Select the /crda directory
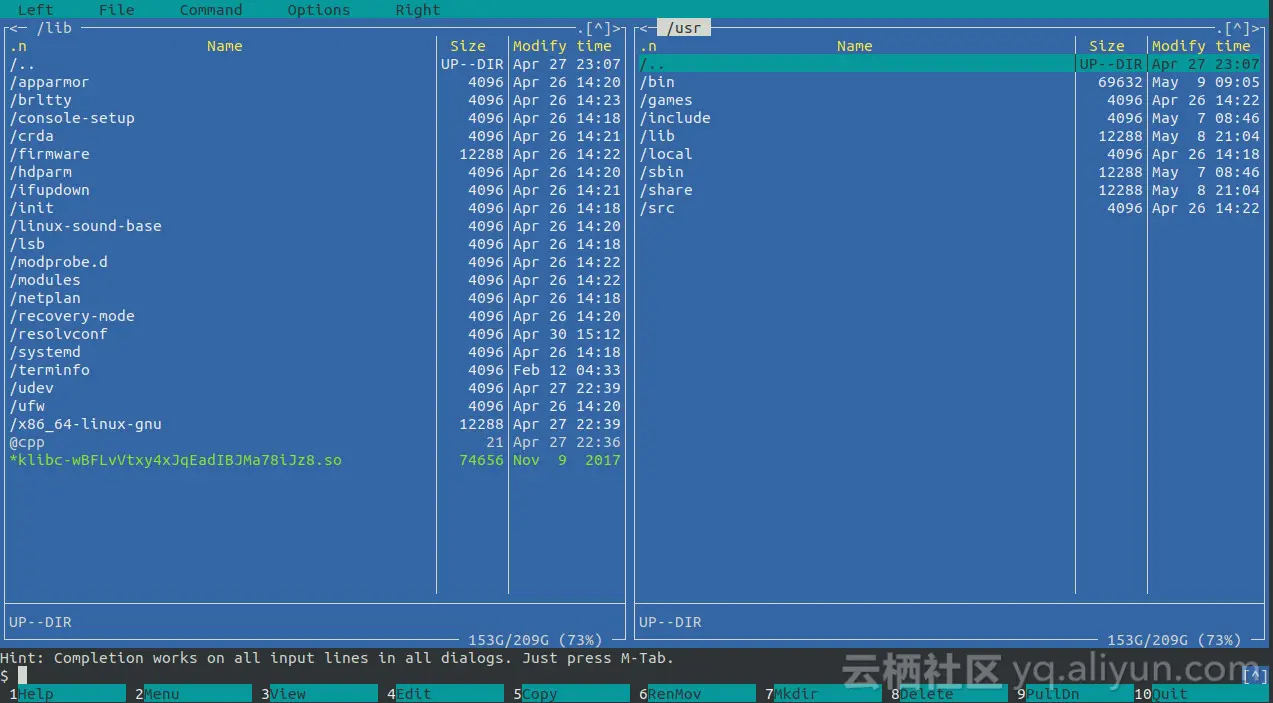Image resolution: width=1273 pixels, height=703 pixels. pos(315,136)
